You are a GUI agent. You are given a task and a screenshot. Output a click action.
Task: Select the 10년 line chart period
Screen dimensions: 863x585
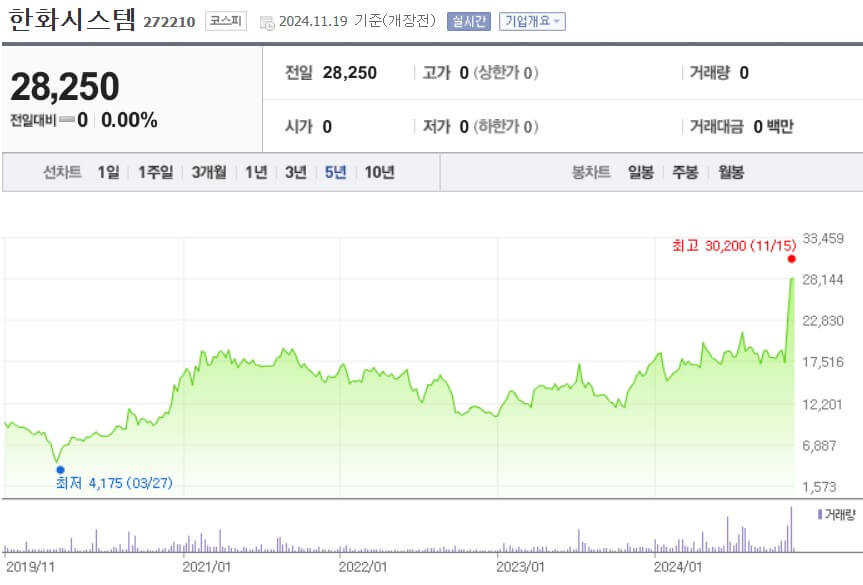click(379, 172)
